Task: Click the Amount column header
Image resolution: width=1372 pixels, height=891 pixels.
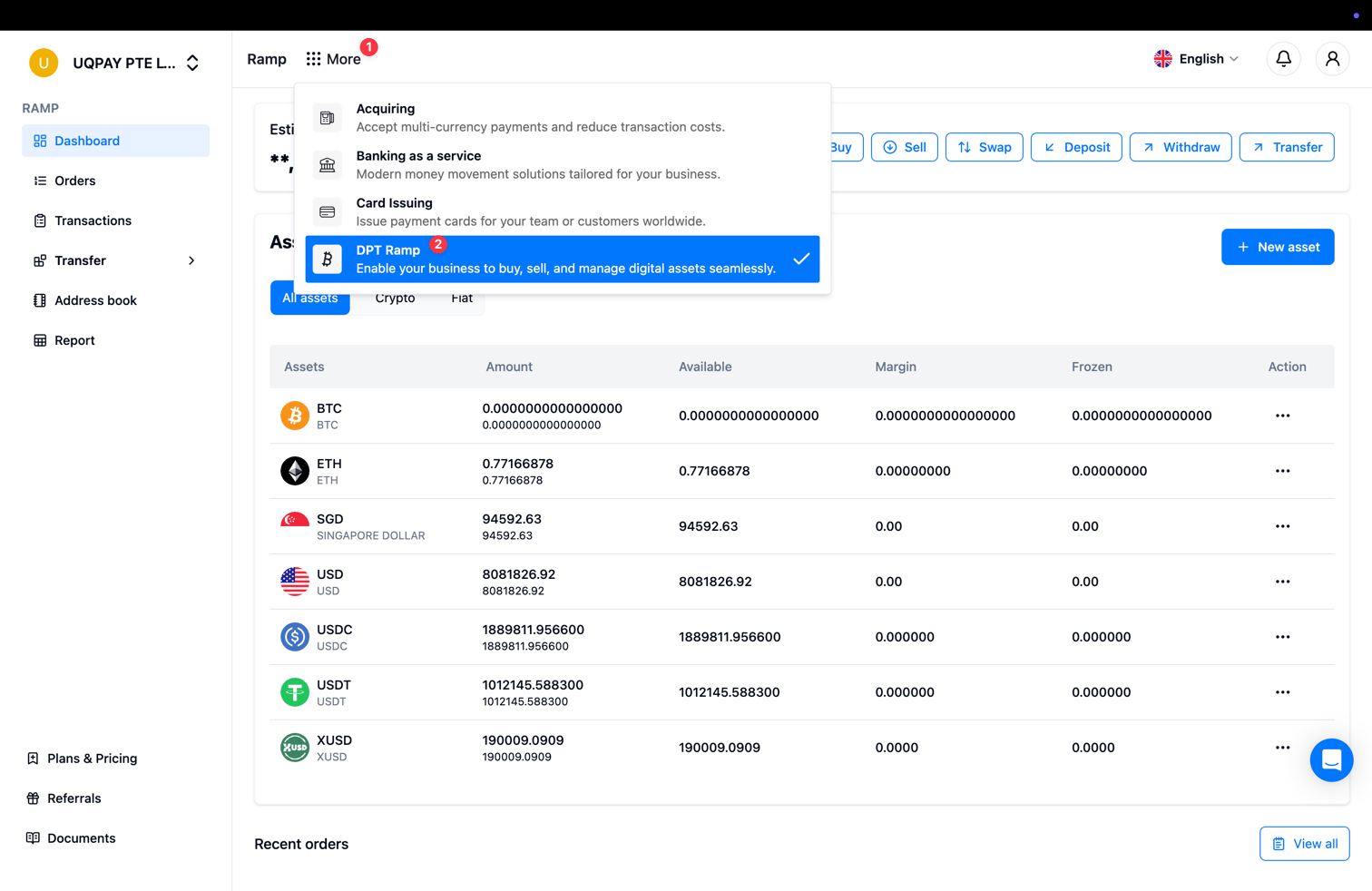Action: (509, 367)
